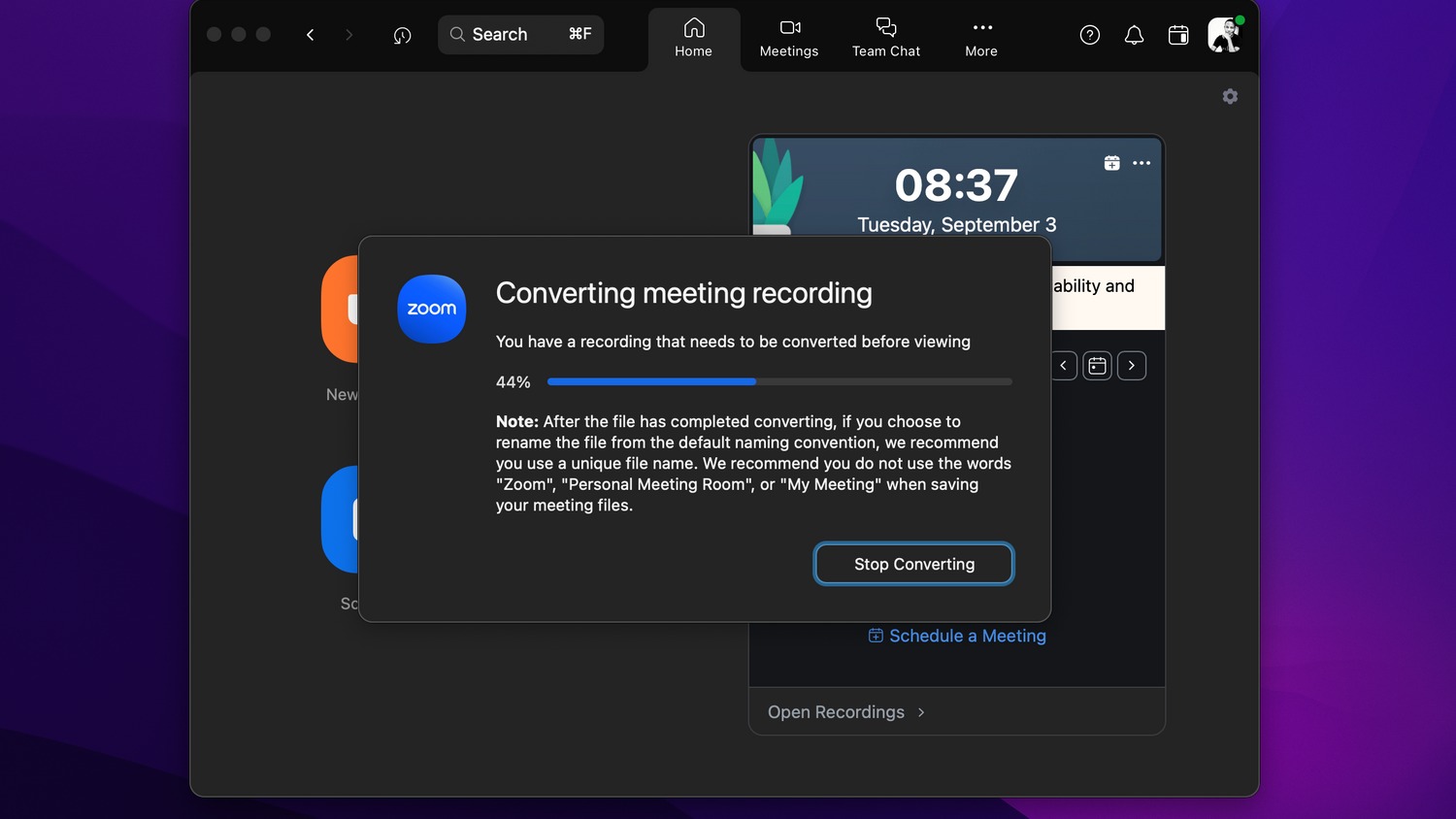Open the More menu tab
Image resolution: width=1456 pixels, height=819 pixels.
click(x=981, y=39)
